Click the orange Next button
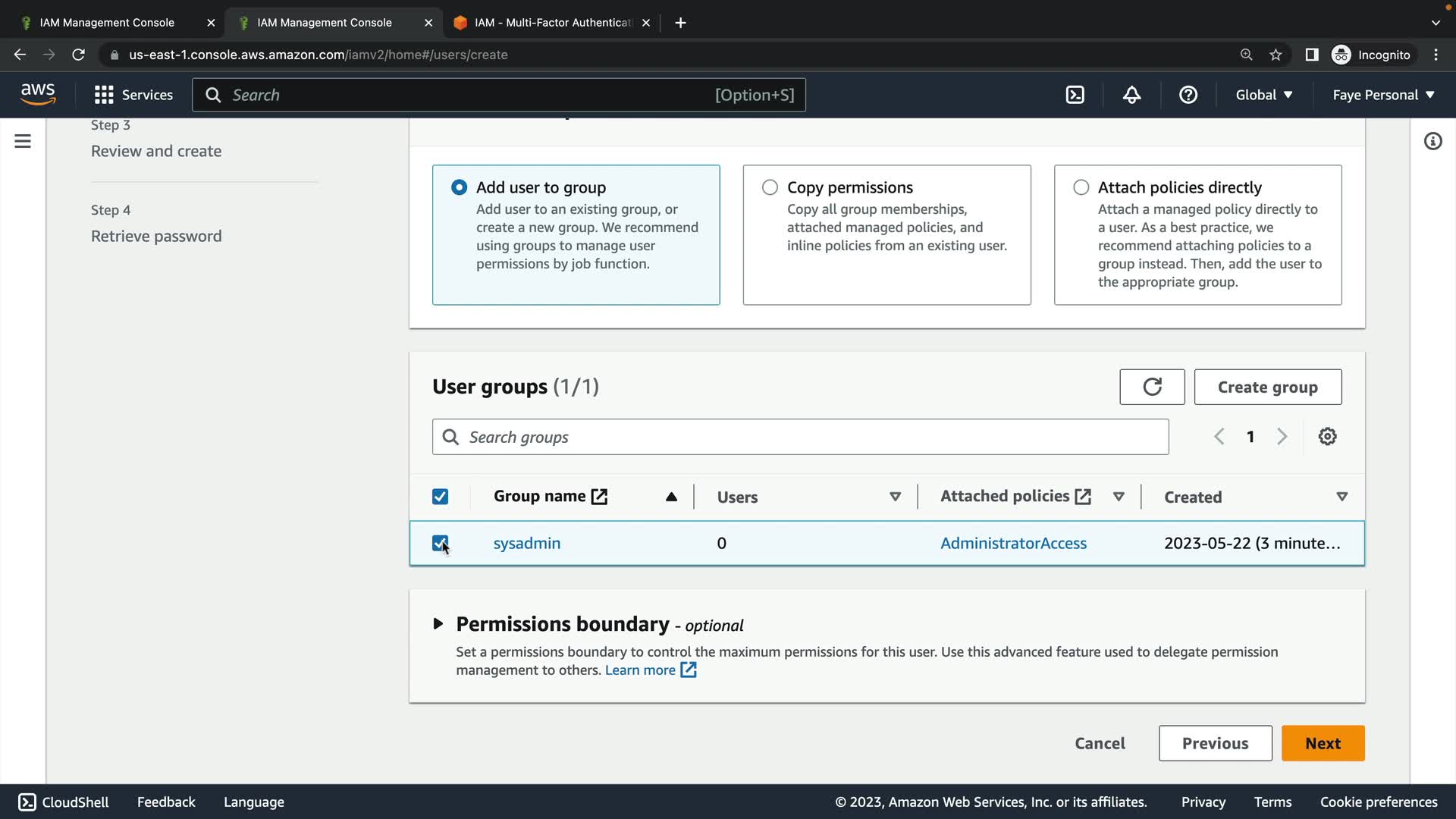The width and height of the screenshot is (1456, 819). click(x=1323, y=743)
